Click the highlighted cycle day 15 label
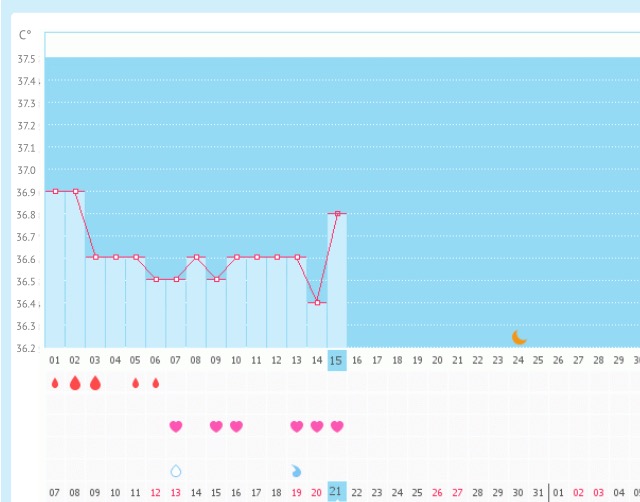The image size is (640, 502). point(337,360)
